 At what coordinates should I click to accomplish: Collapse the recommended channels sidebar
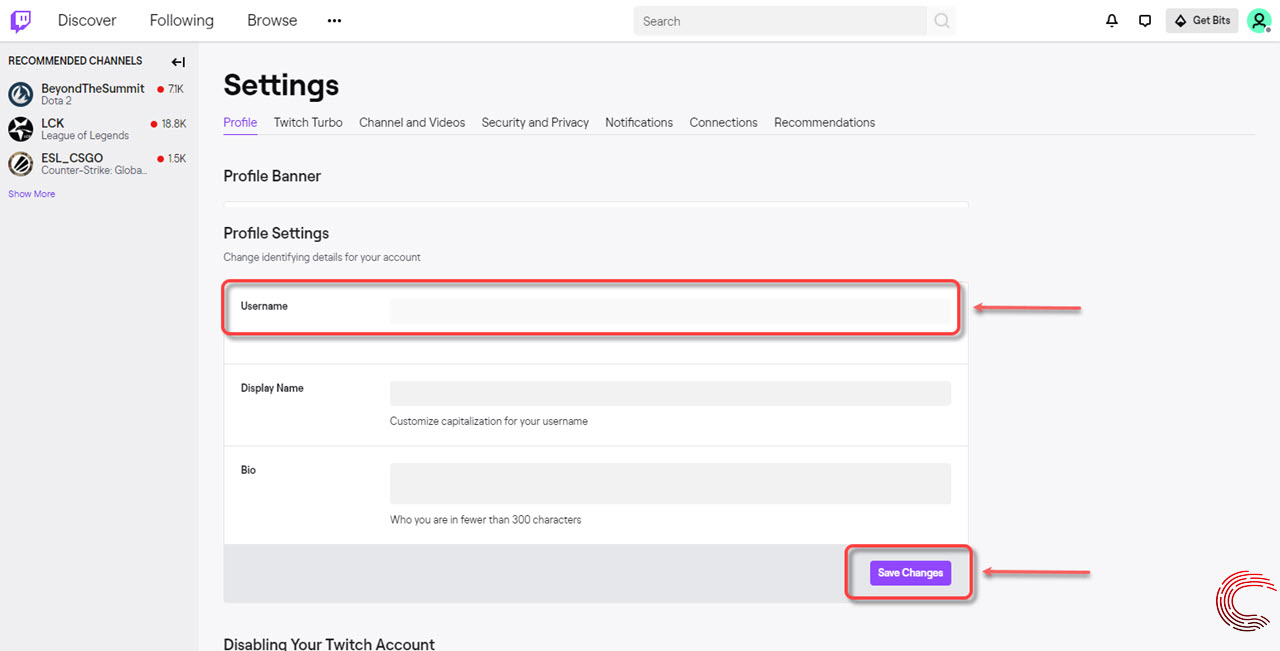click(178, 62)
